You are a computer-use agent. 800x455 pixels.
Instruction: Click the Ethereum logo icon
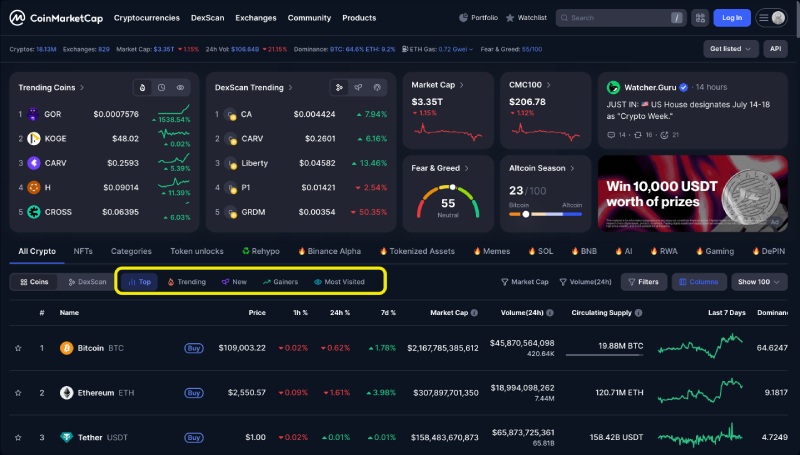click(x=66, y=393)
